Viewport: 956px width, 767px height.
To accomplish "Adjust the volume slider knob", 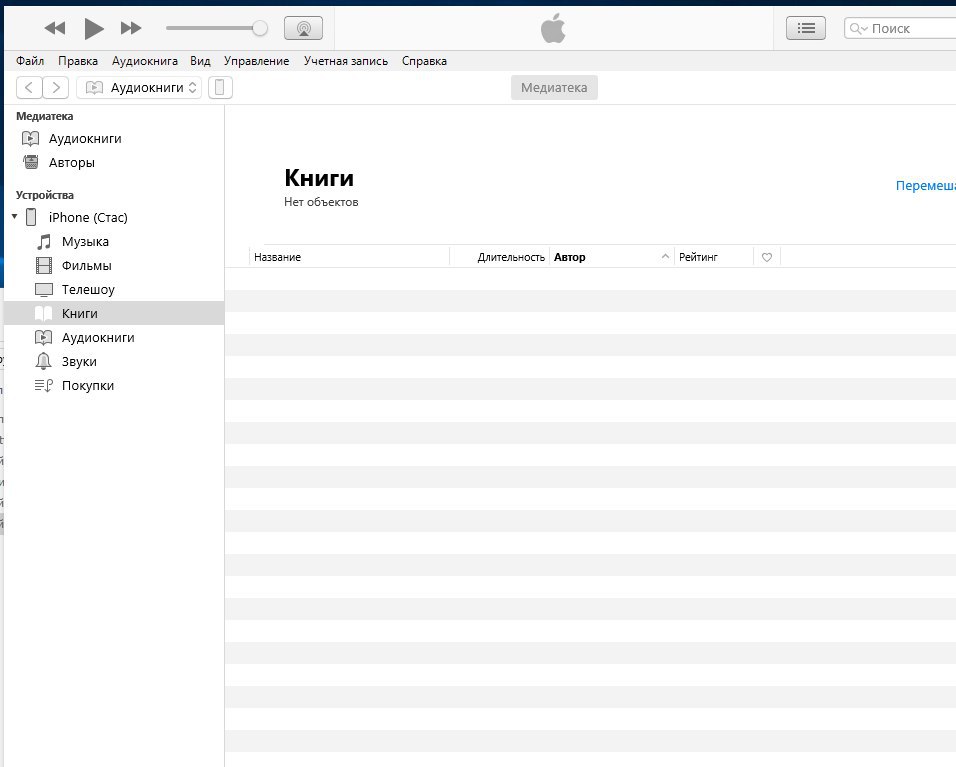I will tap(260, 28).
